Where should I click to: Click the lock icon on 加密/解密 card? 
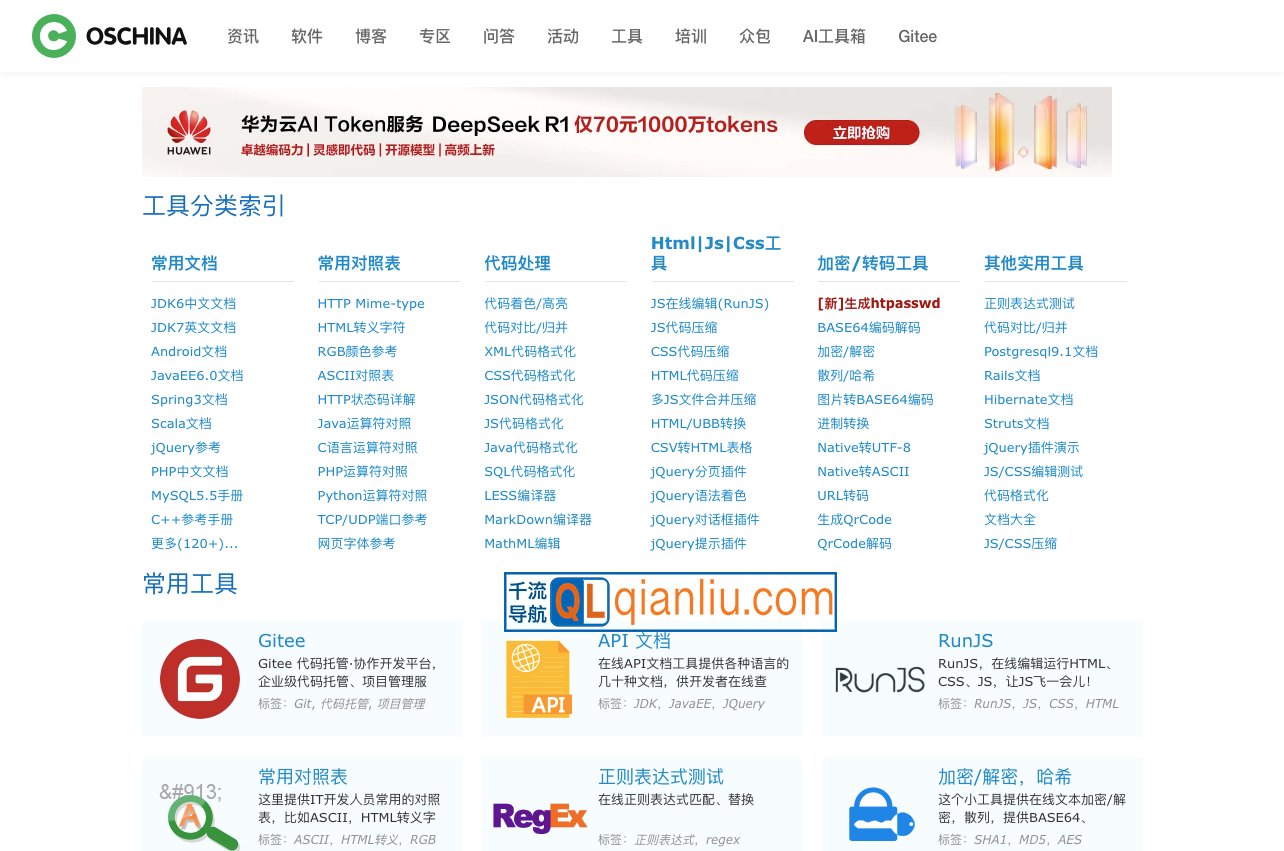[879, 817]
